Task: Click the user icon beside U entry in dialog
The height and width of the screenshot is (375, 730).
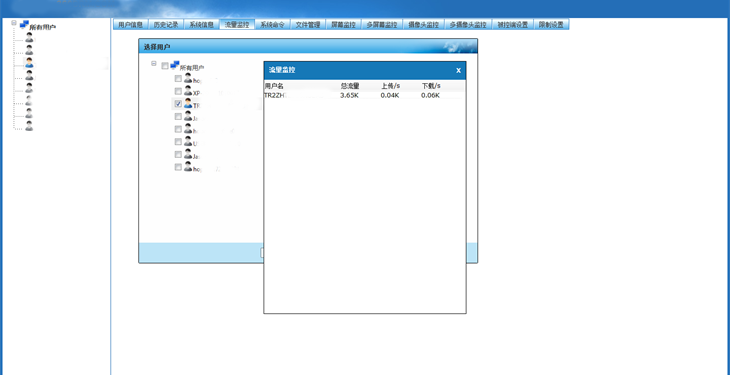Action: 188,141
